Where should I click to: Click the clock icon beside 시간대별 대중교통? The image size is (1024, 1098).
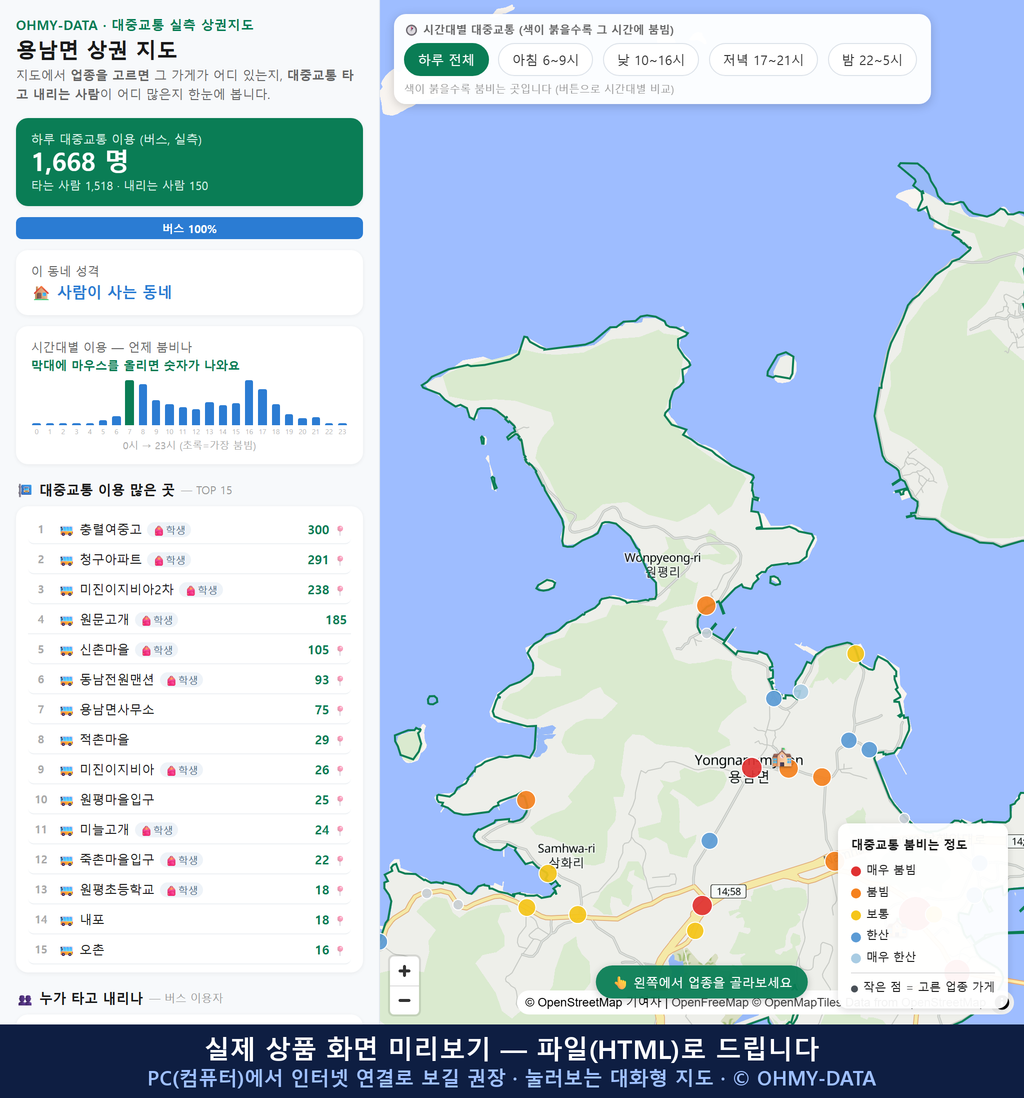click(x=412, y=30)
